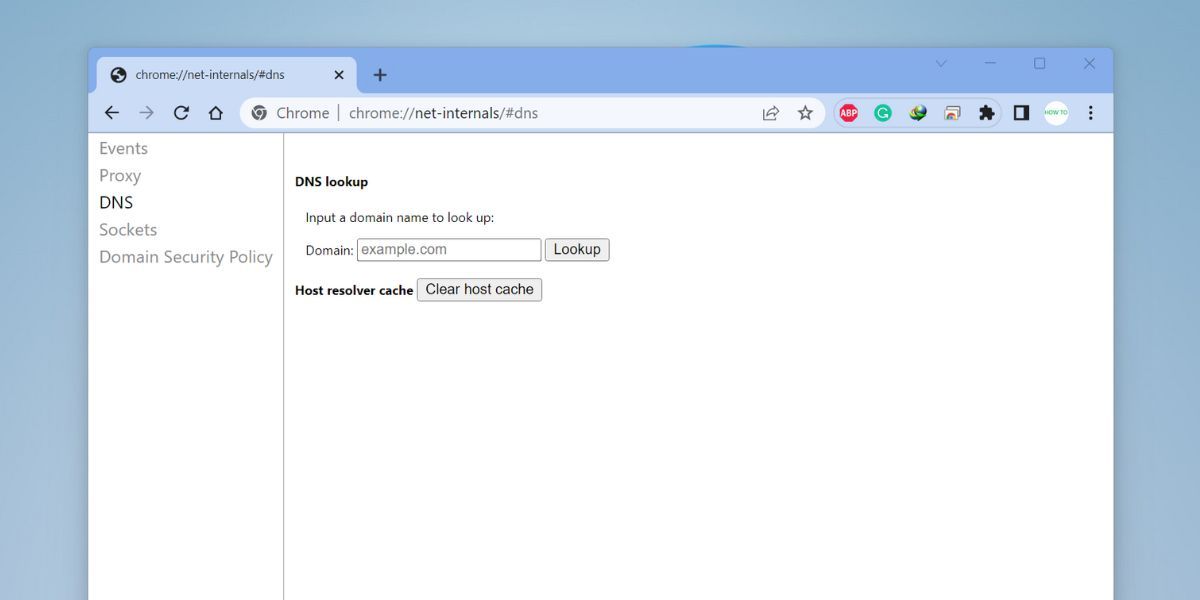Open the Extensions puzzle piece menu
The height and width of the screenshot is (600, 1200).
tap(986, 113)
